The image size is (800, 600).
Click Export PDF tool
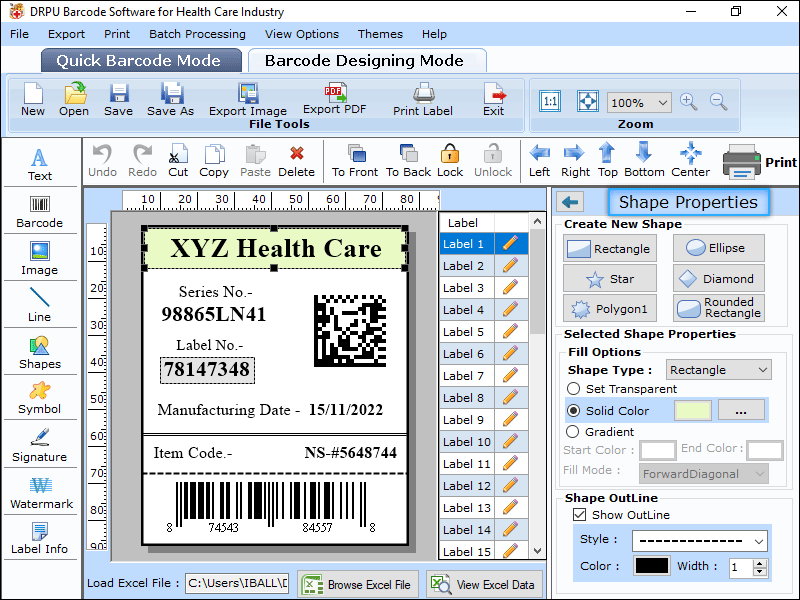pos(335,98)
